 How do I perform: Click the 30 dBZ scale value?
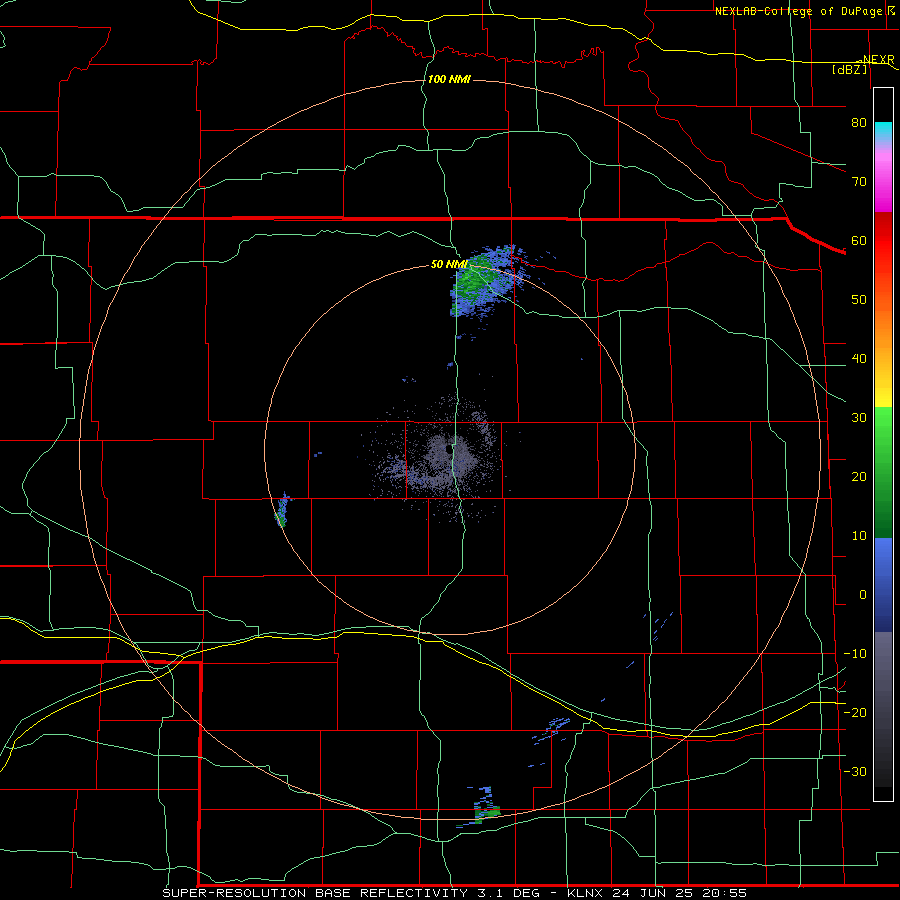[859, 417]
